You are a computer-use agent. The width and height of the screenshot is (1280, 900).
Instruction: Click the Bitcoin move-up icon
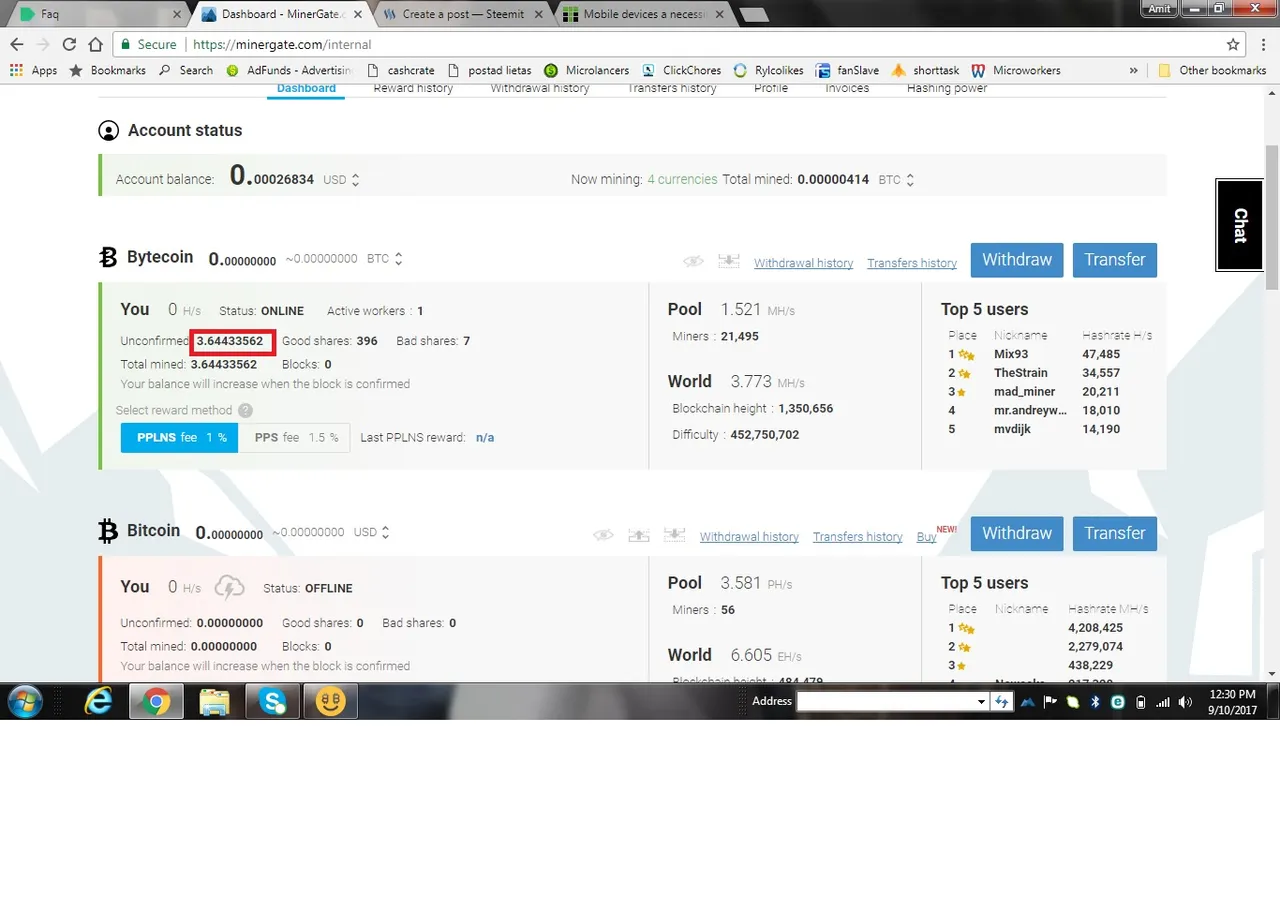click(x=639, y=535)
